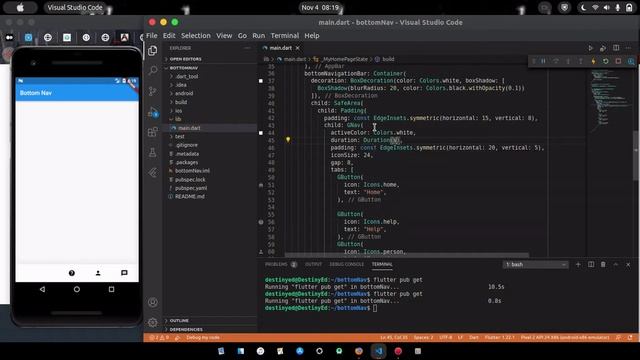Viewport: 640px width, 360px height.
Task: Kill the terminal with trash icon
Action: [603, 264]
